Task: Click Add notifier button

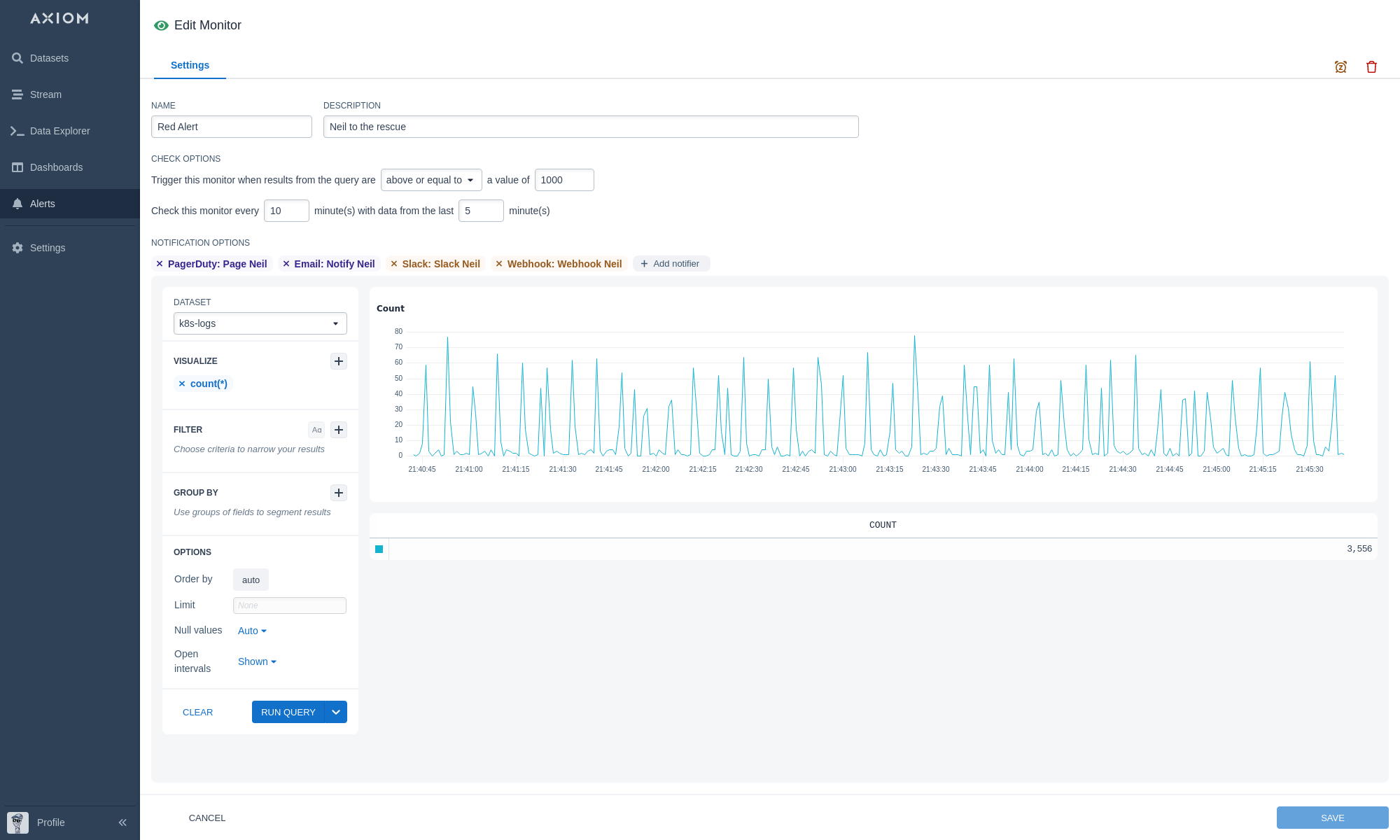Action: tap(671, 264)
